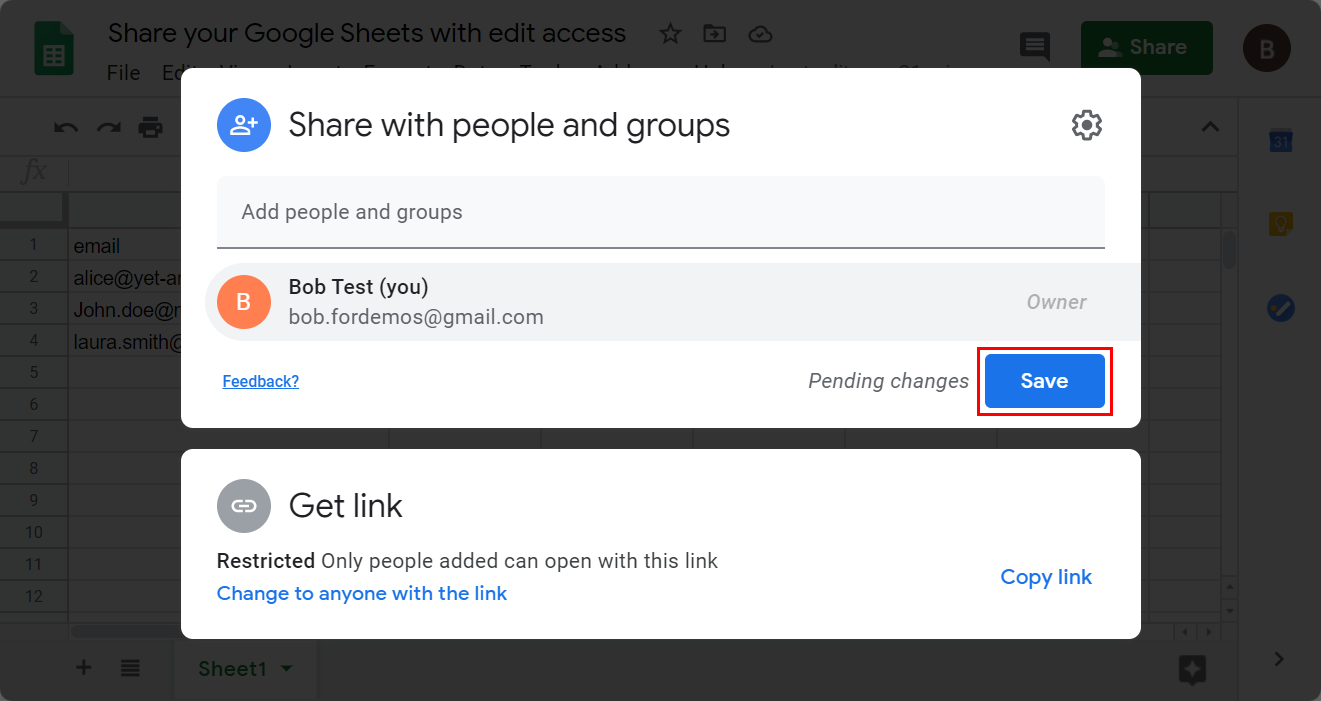1321x701 pixels.
Task: Click Copy link
Action: (1046, 577)
